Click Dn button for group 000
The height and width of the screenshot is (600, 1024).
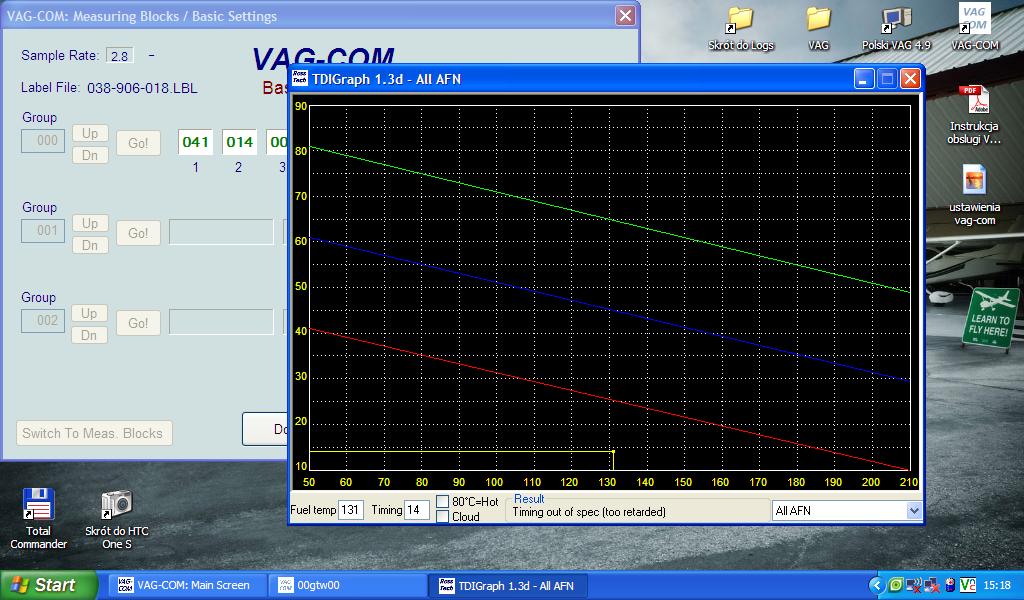point(90,155)
